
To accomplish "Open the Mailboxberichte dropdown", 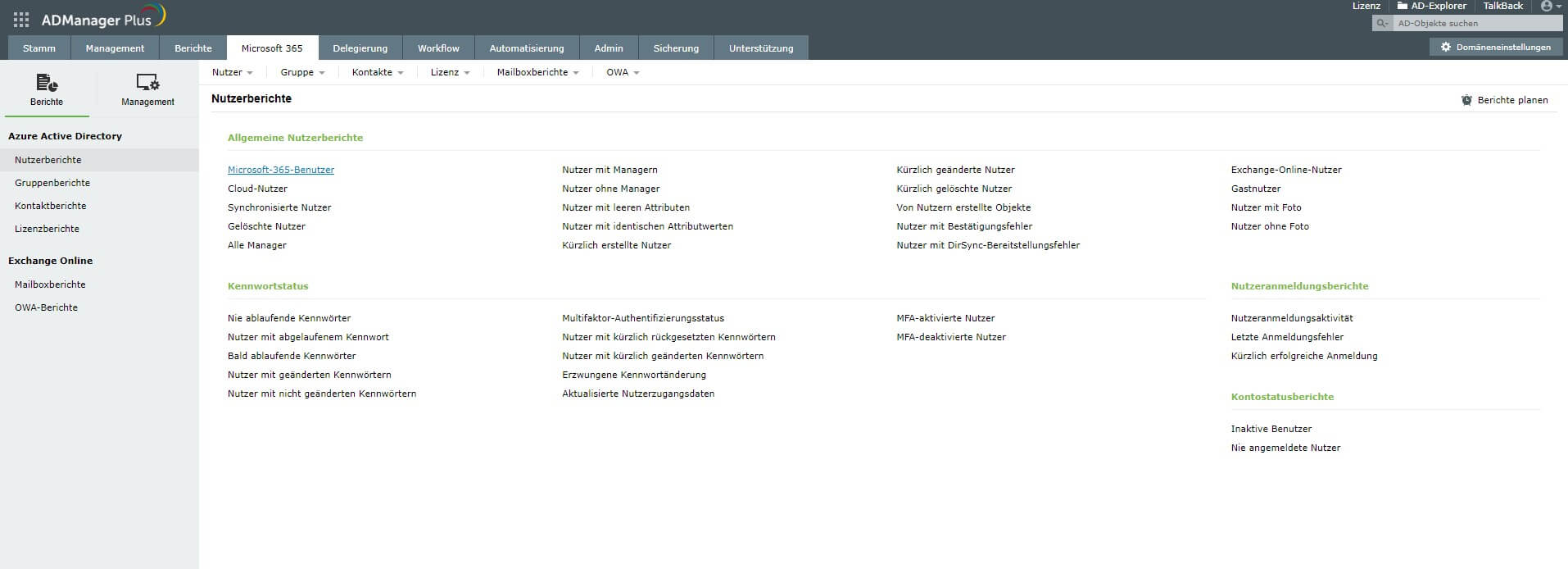I will [537, 72].
